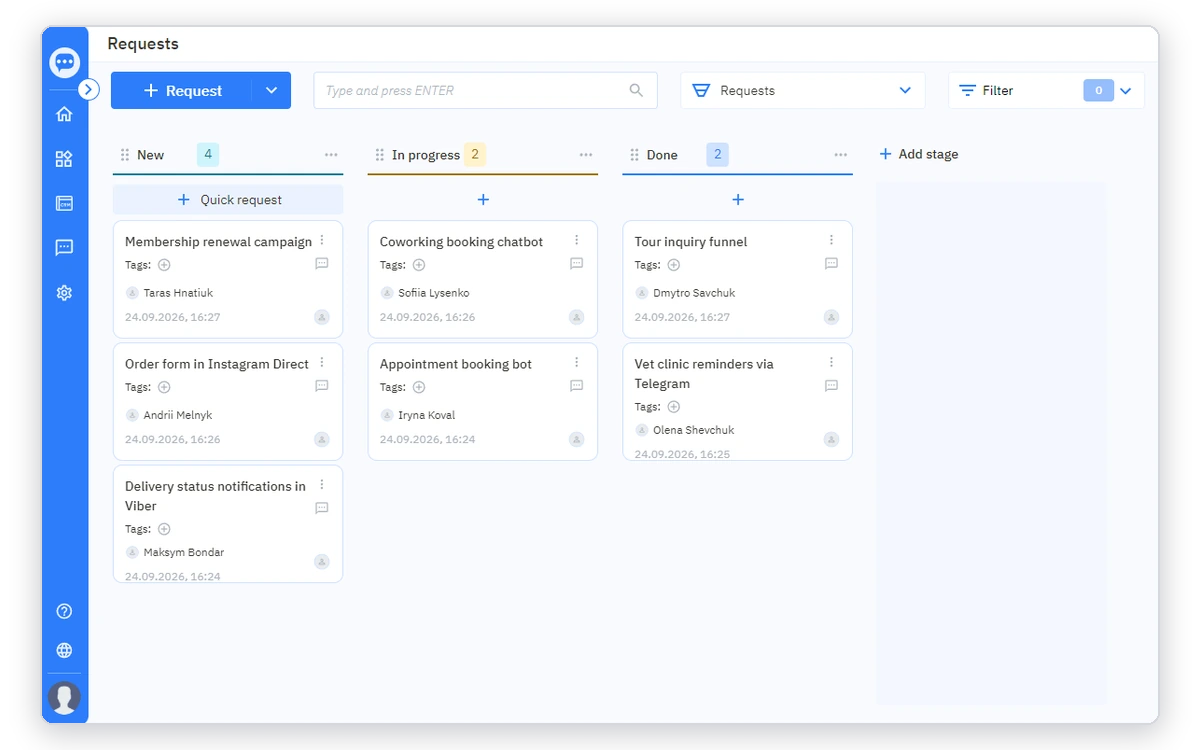The width and height of the screenshot is (1200, 750).
Task: Select contact Iryna Koval
Action: 427,415
